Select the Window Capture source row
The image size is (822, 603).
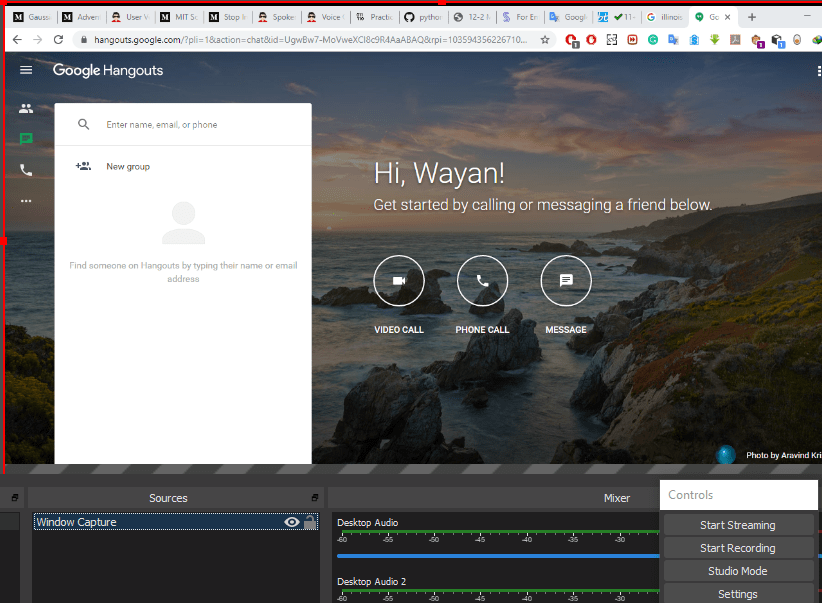[176, 522]
